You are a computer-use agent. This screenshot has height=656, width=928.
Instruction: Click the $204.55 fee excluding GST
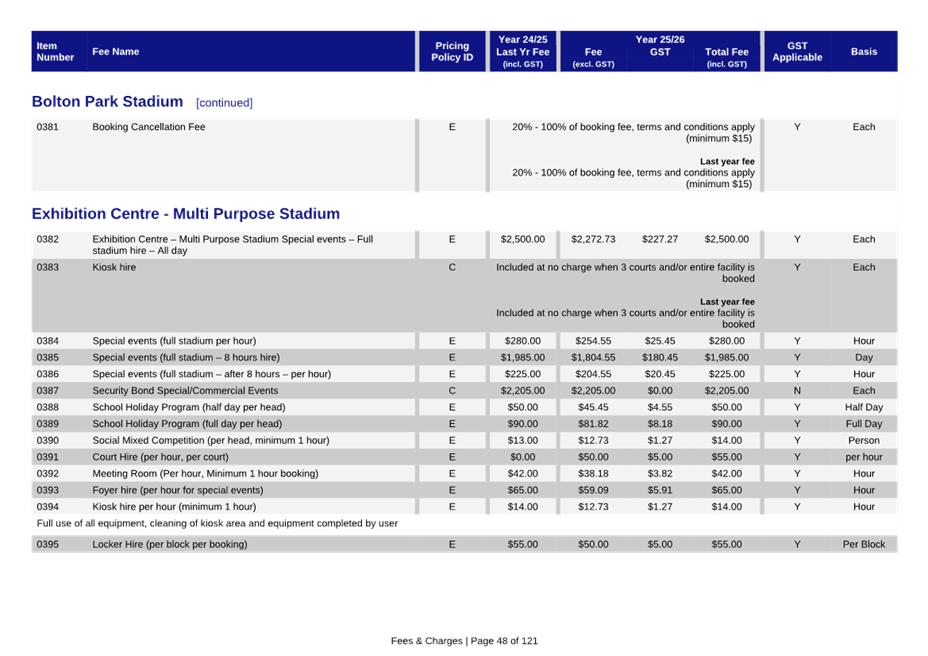tap(593, 374)
